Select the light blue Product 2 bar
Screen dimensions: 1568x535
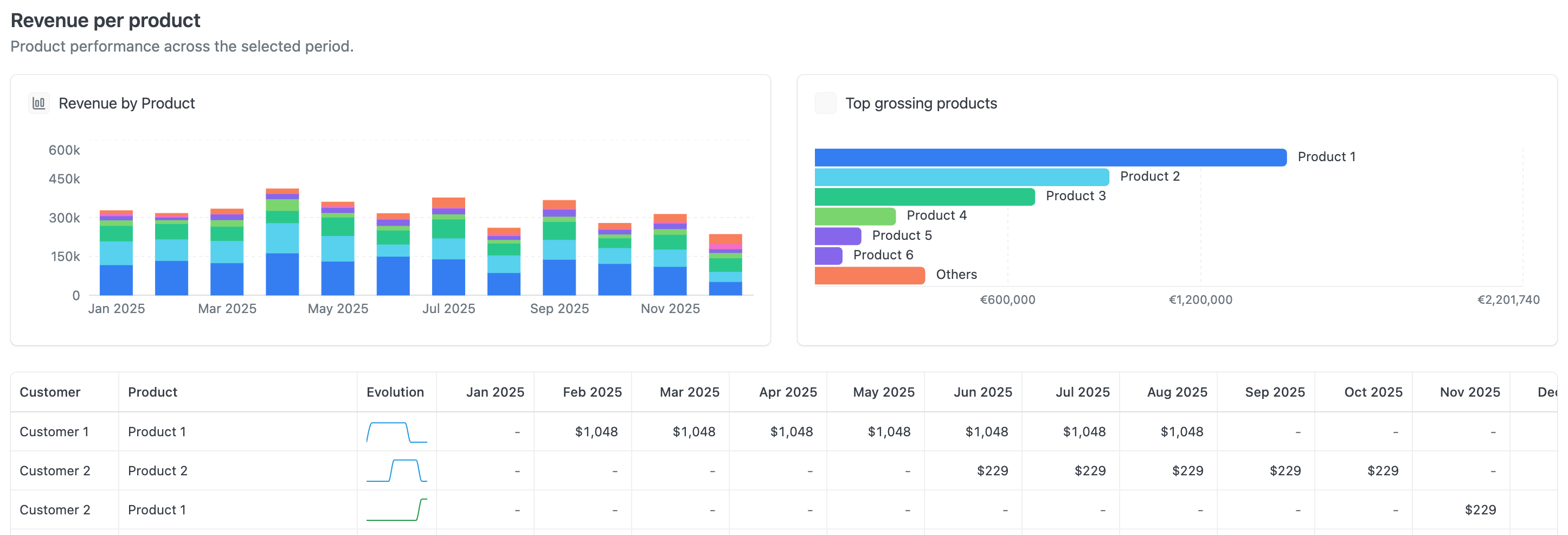[x=961, y=177]
